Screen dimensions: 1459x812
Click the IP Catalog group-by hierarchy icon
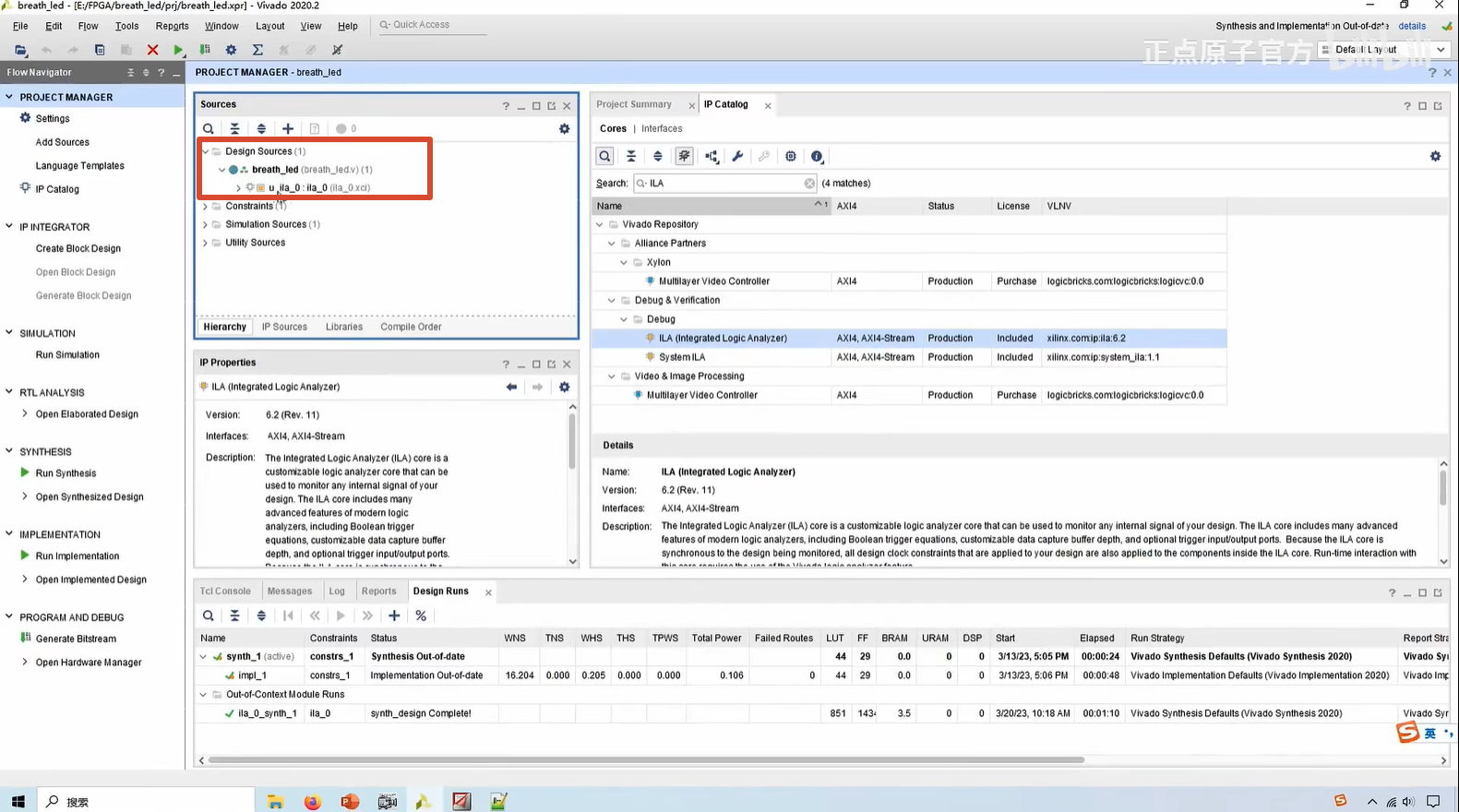(x=712, y=157)
